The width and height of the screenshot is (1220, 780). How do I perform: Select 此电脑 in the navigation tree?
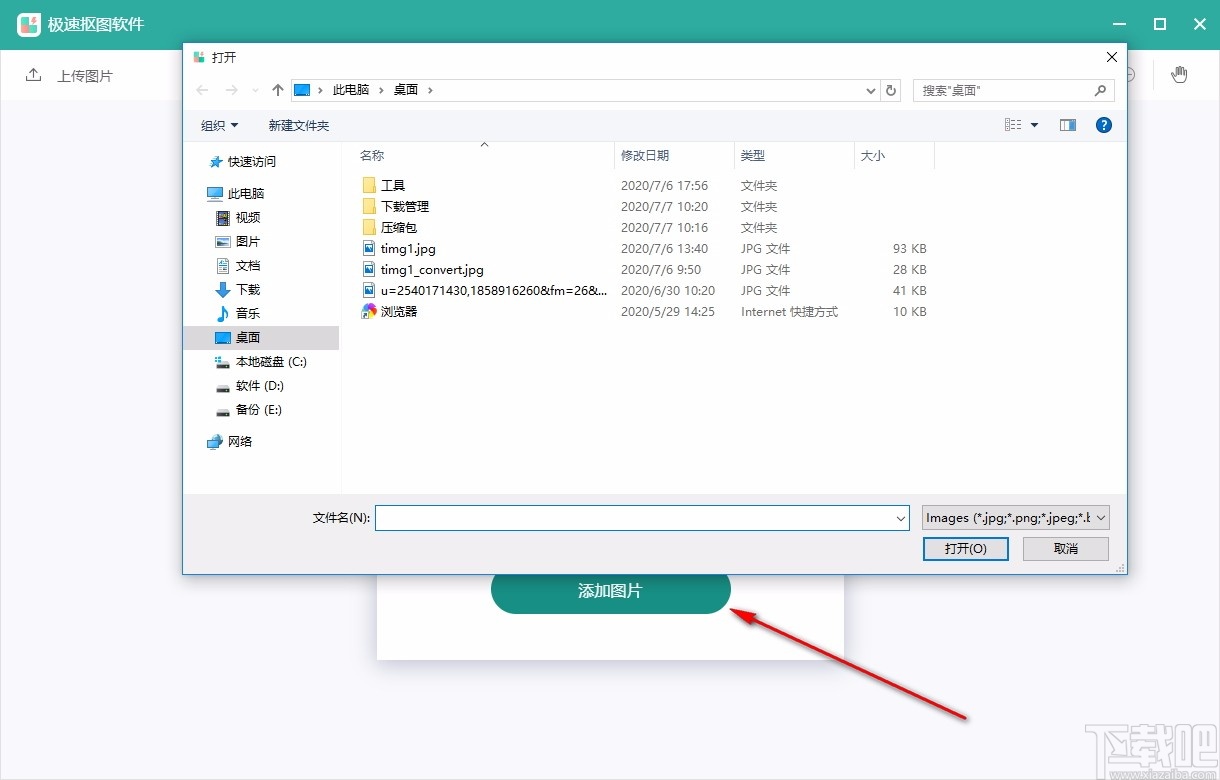point(236,193)
